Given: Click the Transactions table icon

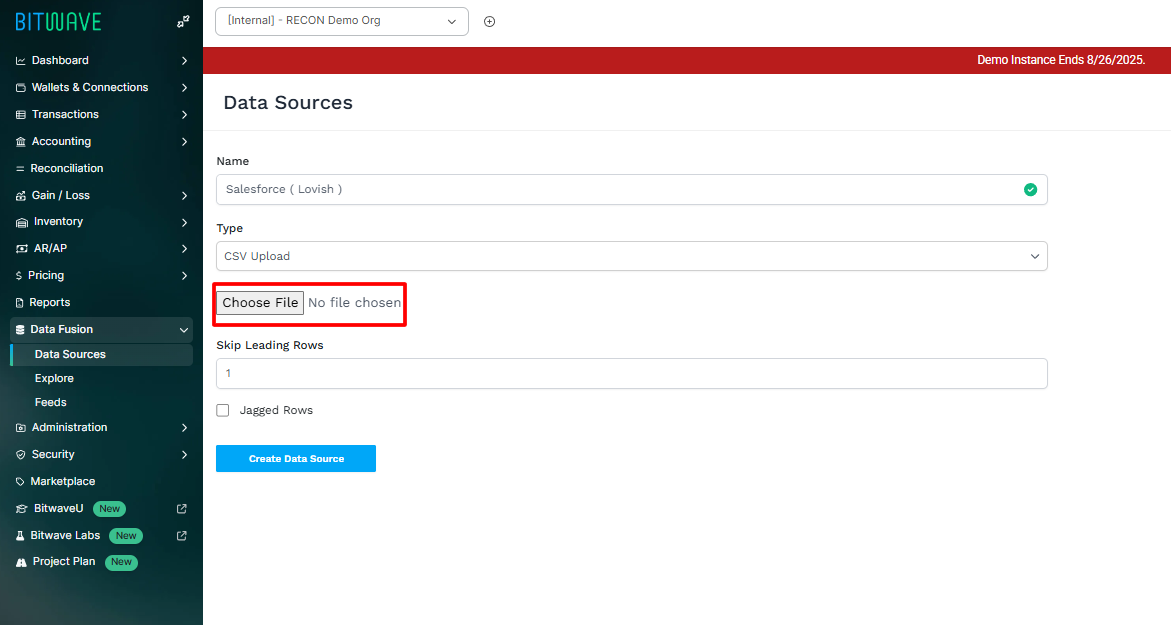Looking at the screenshot, I should (20, 114).
